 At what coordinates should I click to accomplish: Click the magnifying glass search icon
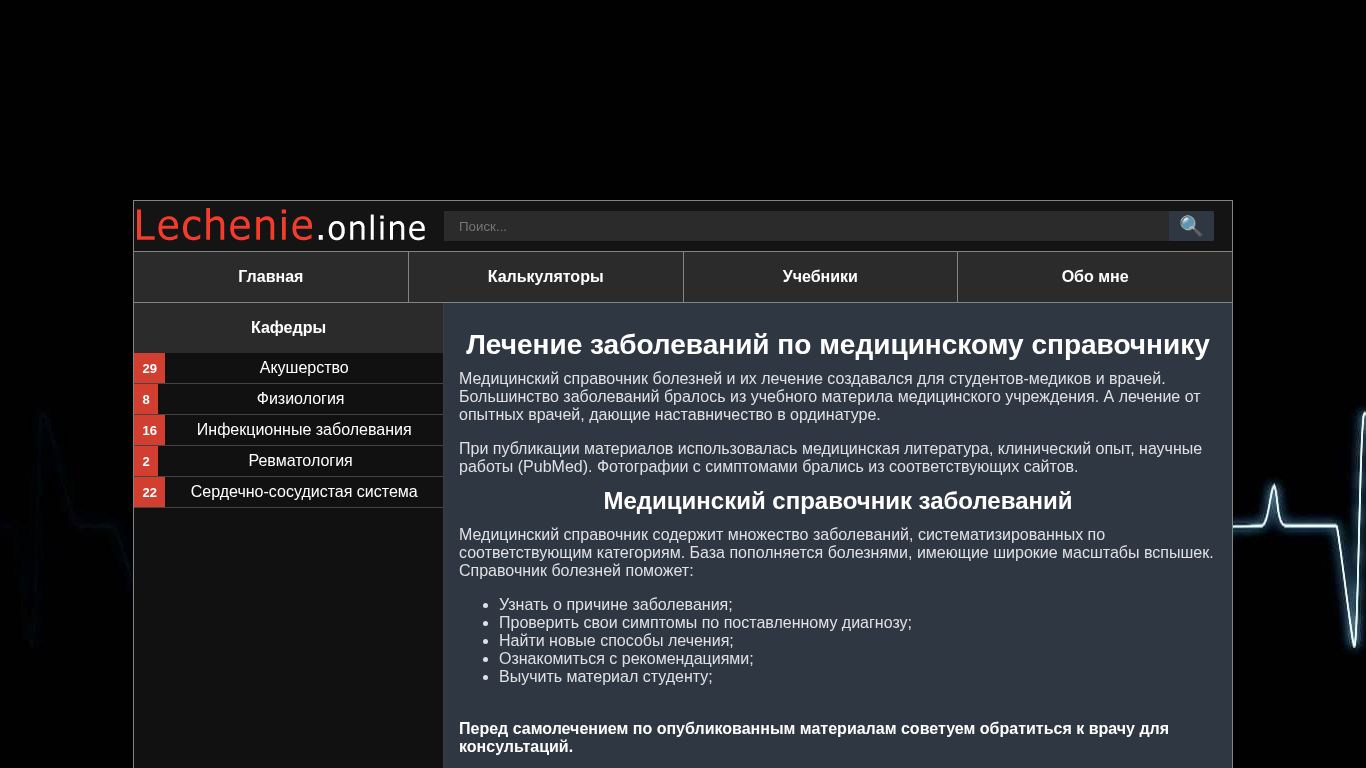click(x=1190, y=226)
